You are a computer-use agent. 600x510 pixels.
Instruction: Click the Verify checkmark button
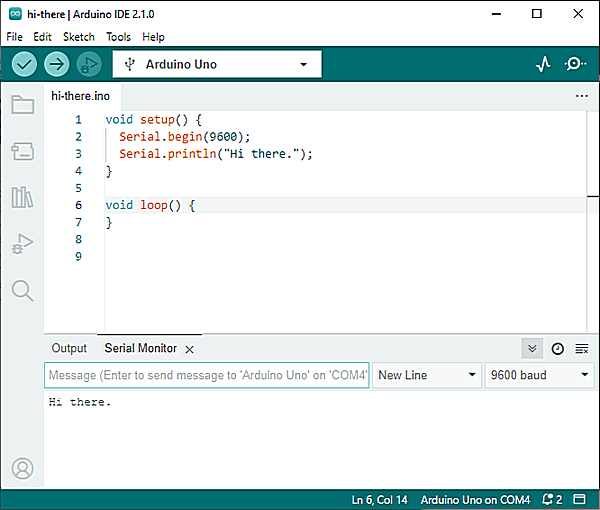coord(24,64)
